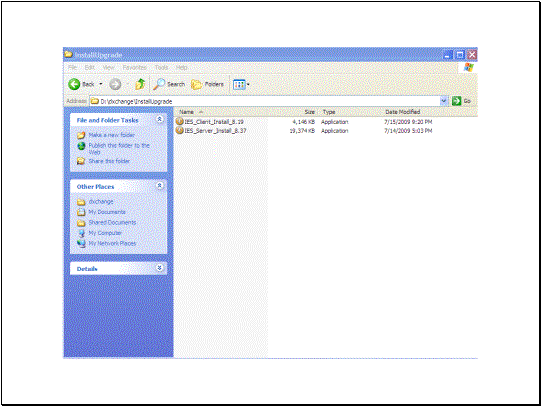Open My Computer from Other Places

tap(105, 233)
